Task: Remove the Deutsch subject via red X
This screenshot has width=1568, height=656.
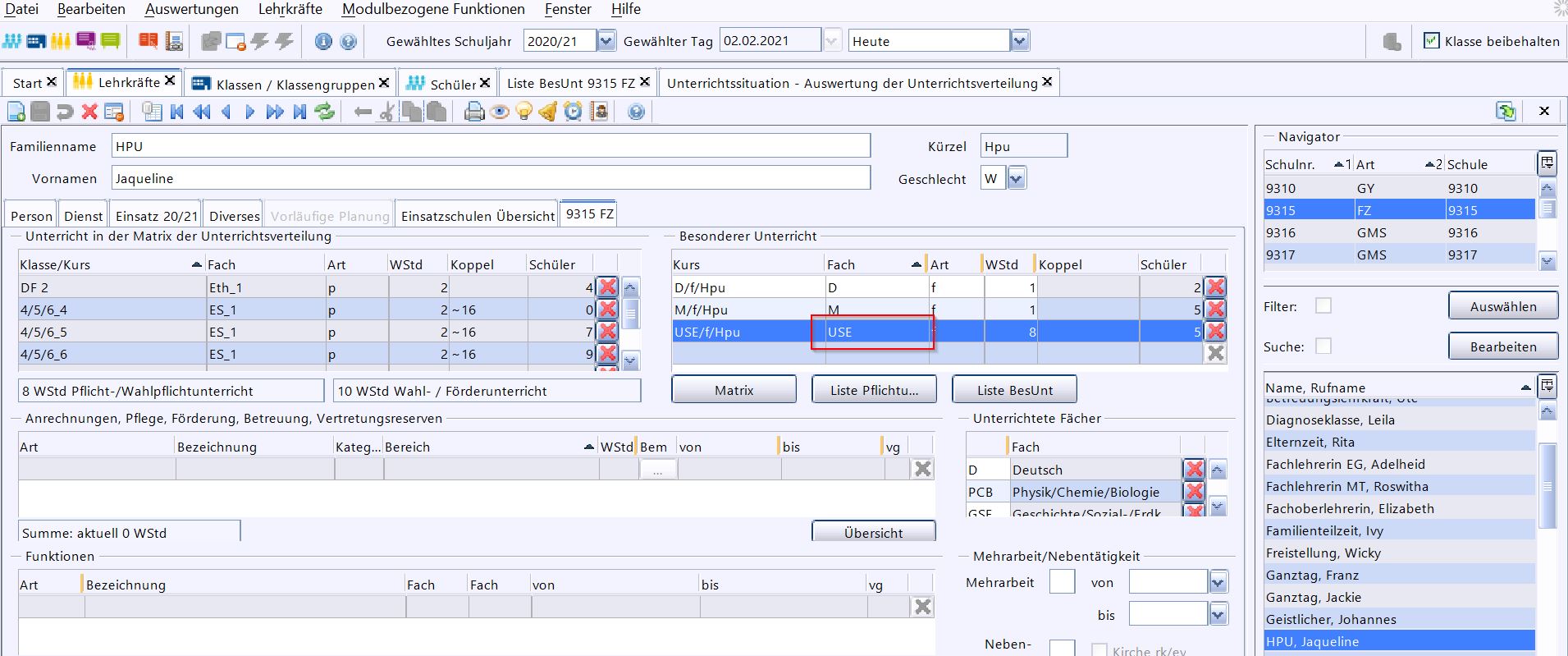Action: (1195, 469)
